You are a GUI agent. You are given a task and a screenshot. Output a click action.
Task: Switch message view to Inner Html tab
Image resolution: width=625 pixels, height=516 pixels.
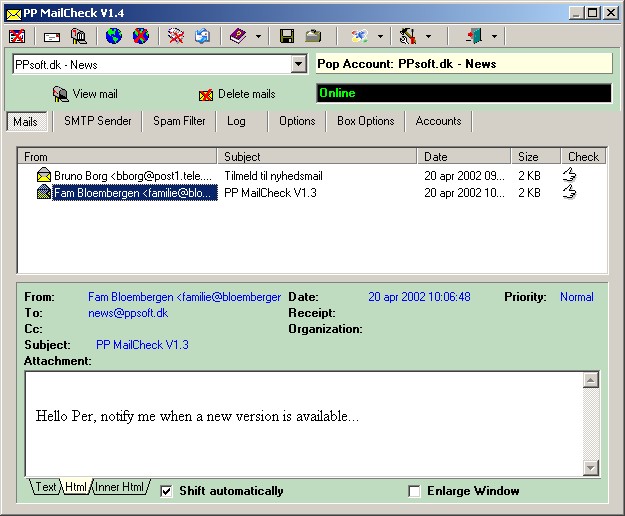(120, 487)
